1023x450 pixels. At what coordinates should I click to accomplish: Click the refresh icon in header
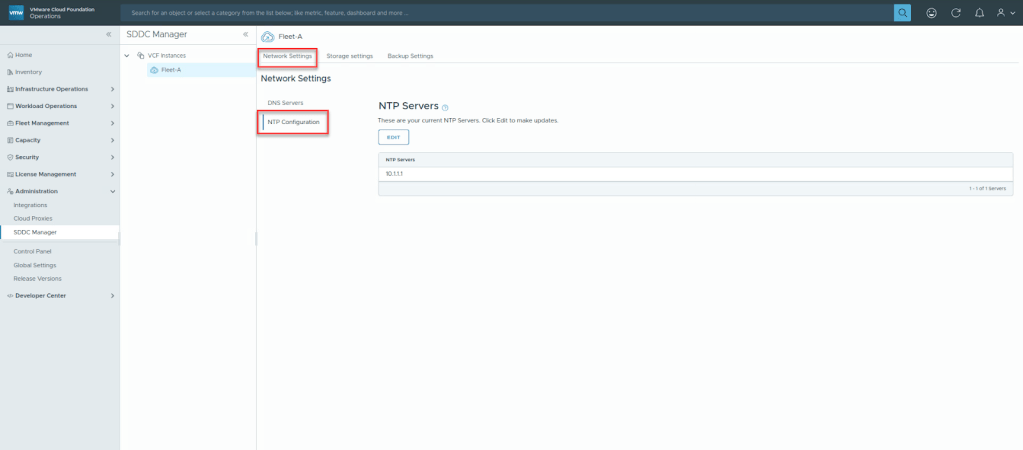point(956,12)
